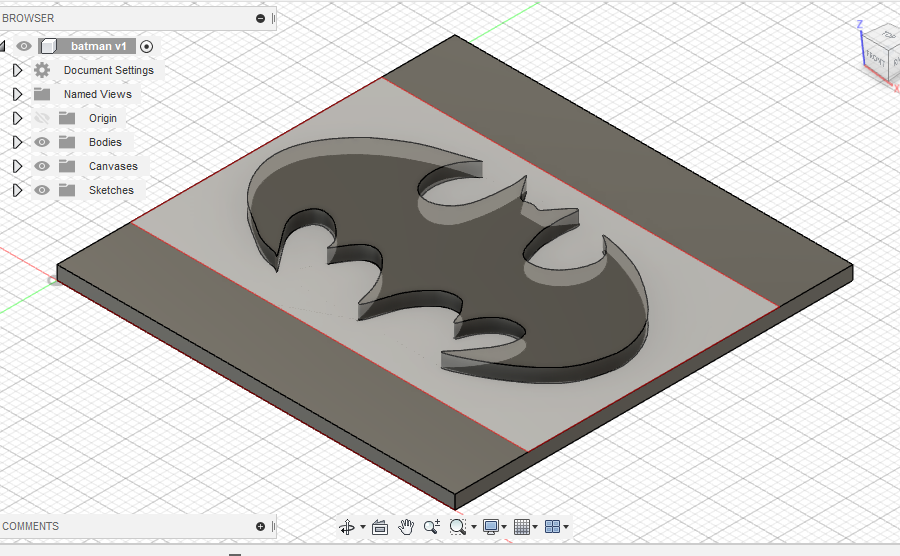Collapse the Browser panel with minus icon
900x556 pixels.
(x=260, y=18)
